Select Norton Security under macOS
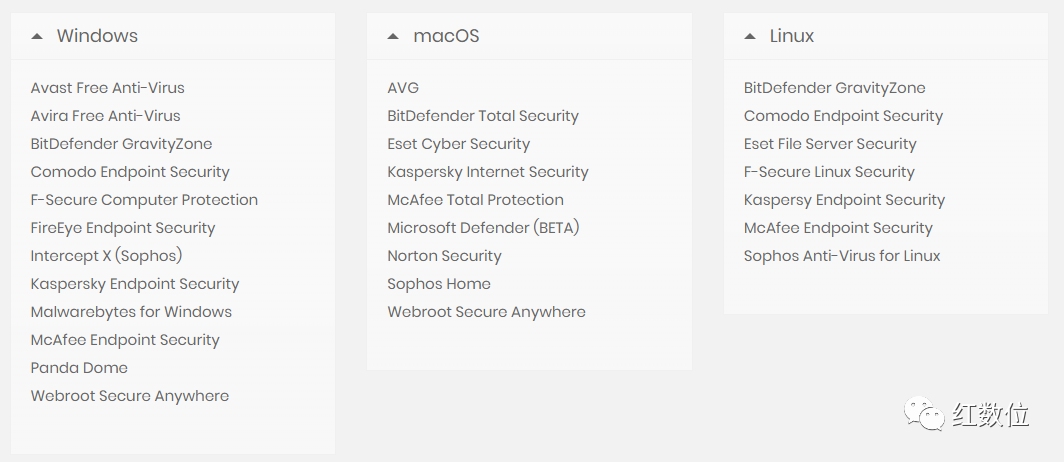The height and width of the screenshot is (462, 1064). [x=444, y=256]
